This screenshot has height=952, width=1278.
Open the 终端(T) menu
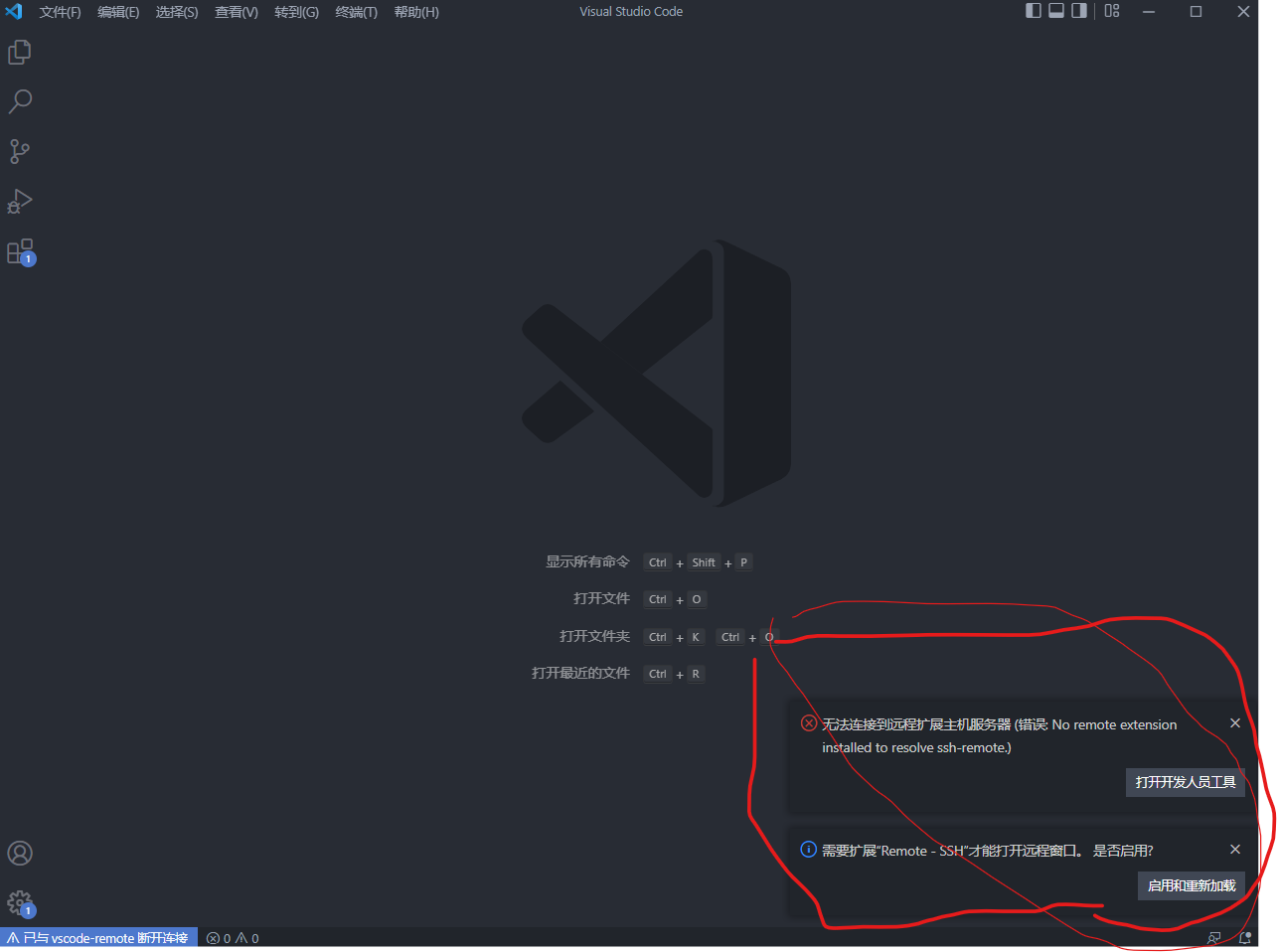[x=356, y=12]
